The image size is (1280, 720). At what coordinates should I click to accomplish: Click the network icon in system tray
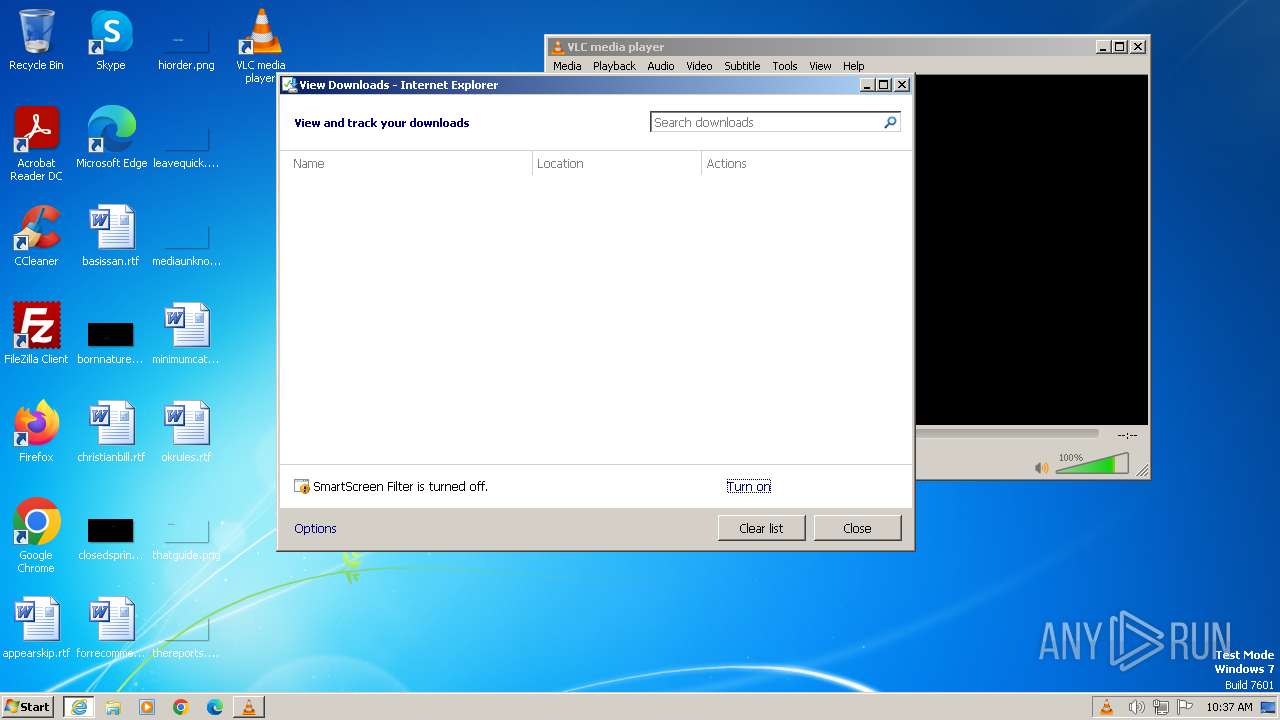[1160, 707]
